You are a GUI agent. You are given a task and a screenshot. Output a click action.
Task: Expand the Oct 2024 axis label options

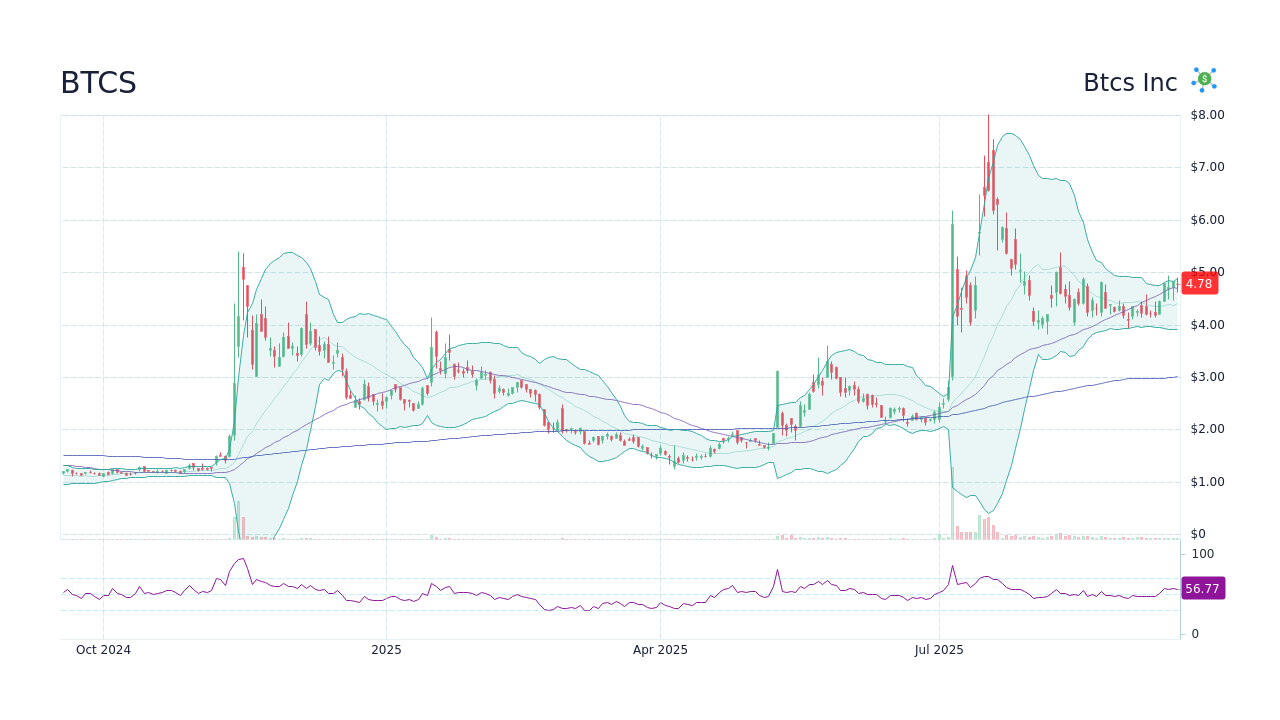pos(103,649)
